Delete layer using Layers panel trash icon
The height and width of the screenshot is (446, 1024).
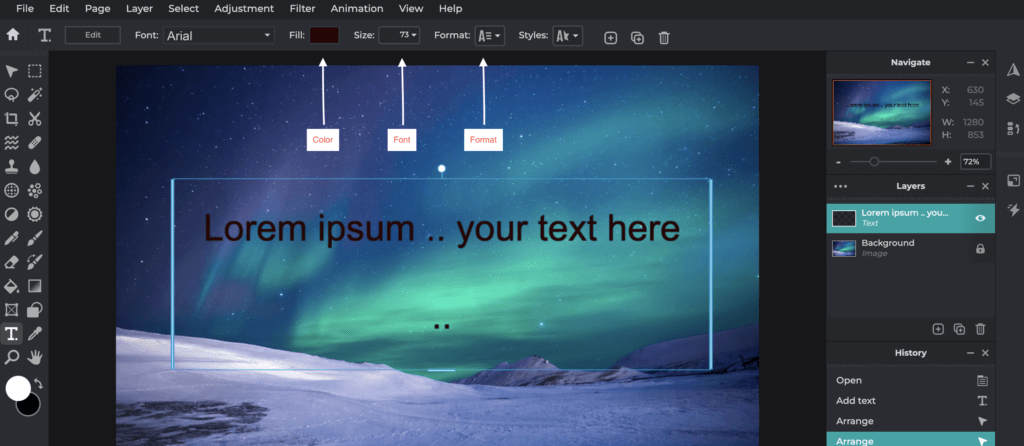point(980,329)
